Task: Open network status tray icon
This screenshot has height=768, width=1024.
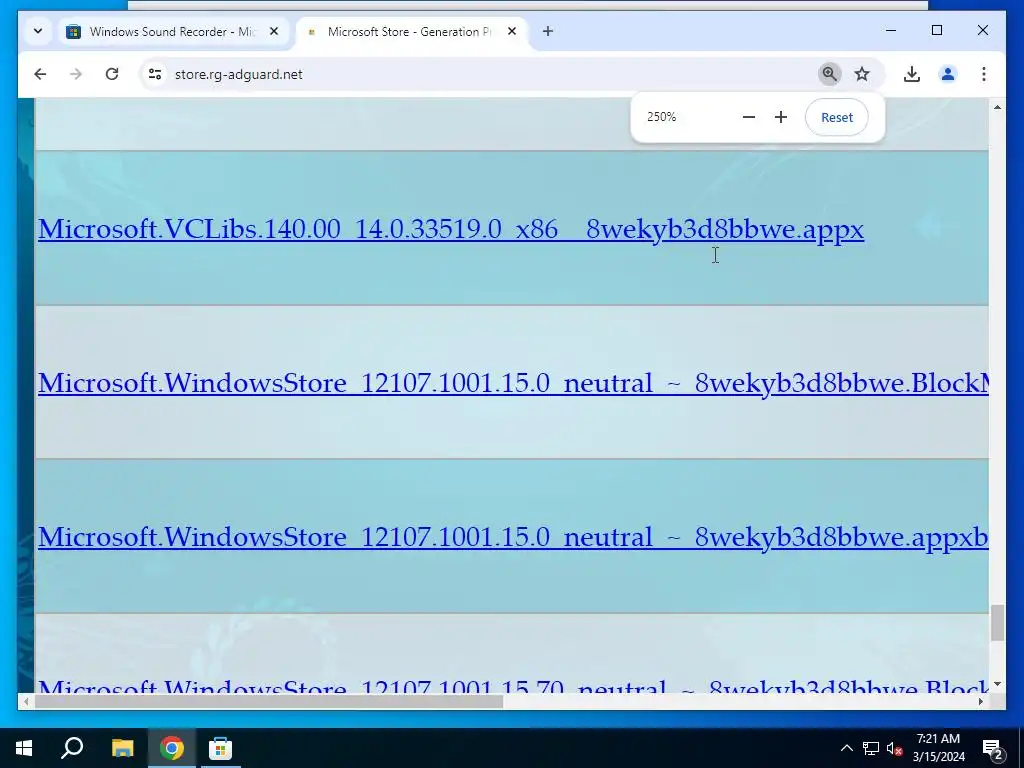Action: [871, 748]
